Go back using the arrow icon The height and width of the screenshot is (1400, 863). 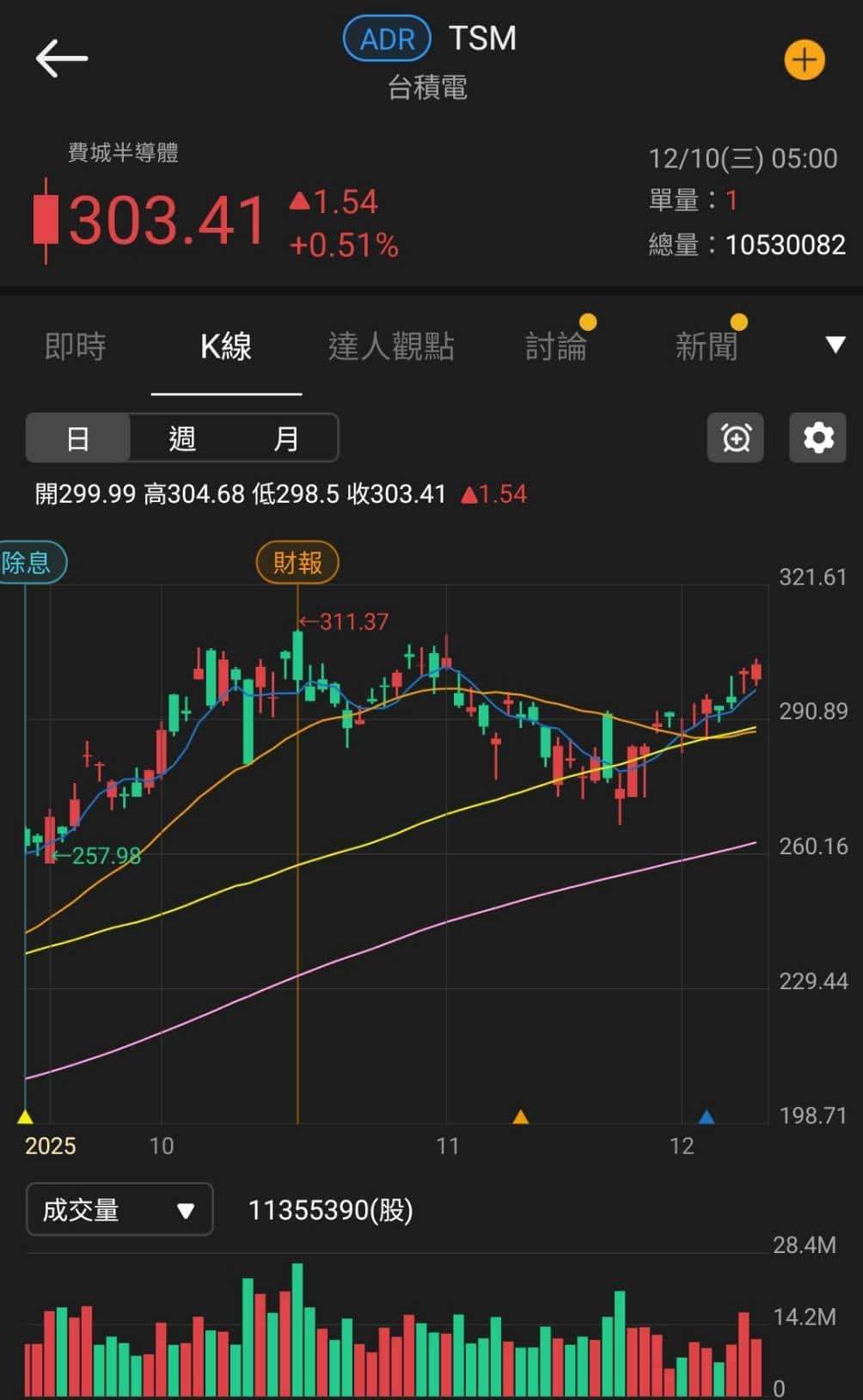(x=61, y=58)
